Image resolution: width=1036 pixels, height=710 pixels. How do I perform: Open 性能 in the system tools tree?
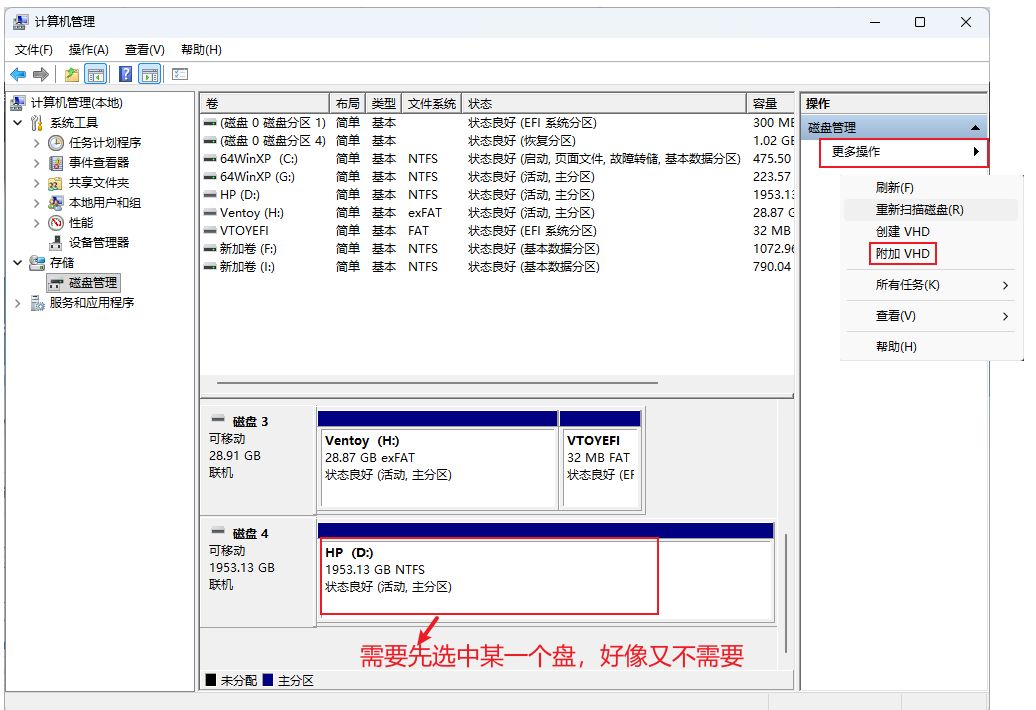pos(81,222)
